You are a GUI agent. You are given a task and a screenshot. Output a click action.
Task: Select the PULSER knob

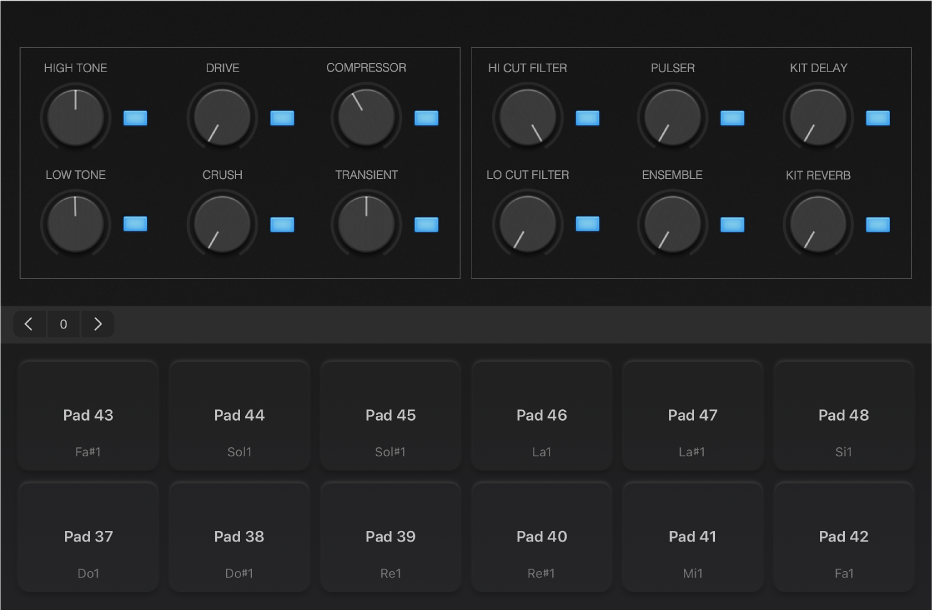[x=672, y=117]
